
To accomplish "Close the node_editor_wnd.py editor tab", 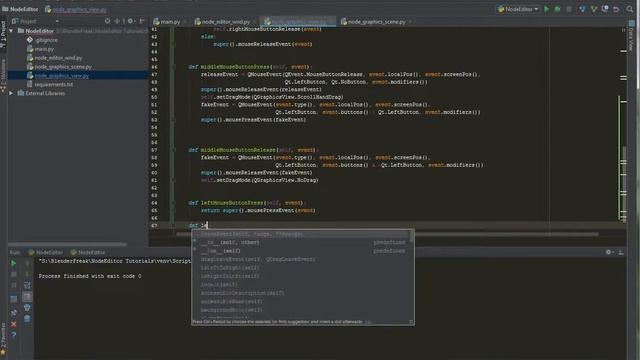I will (x=254, y=22).
